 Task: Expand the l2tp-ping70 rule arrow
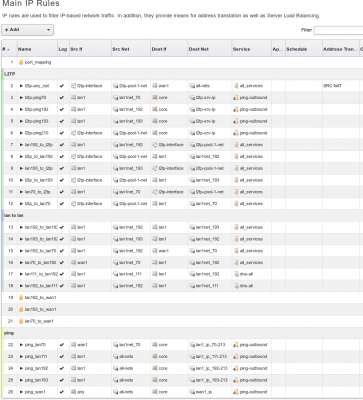22,98
